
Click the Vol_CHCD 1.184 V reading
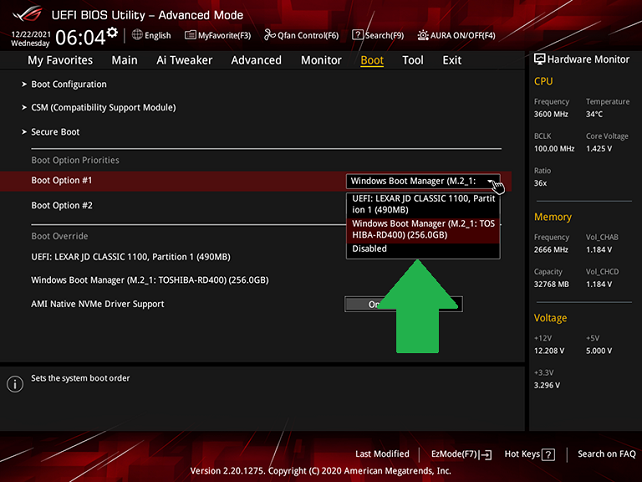click(x=599, y=284)
